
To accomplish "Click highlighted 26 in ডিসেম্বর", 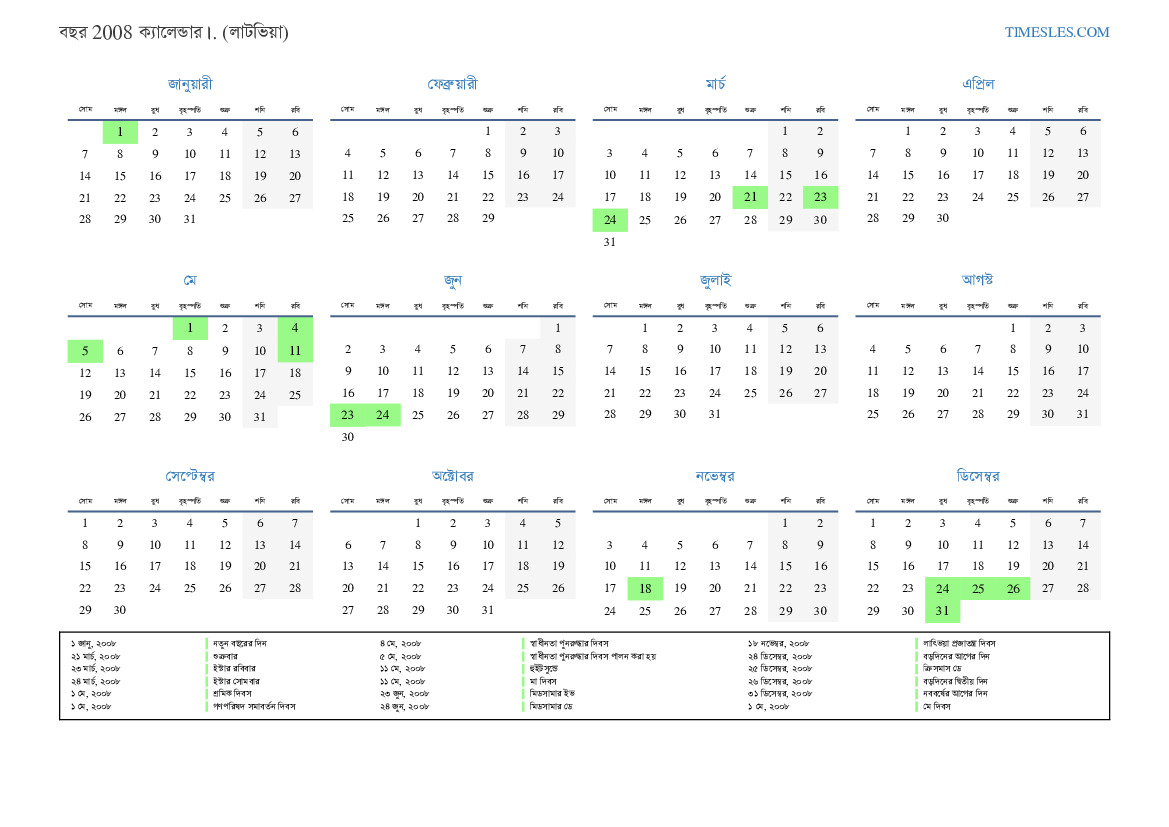I will pyautogui.click(x=1012, y=588).
